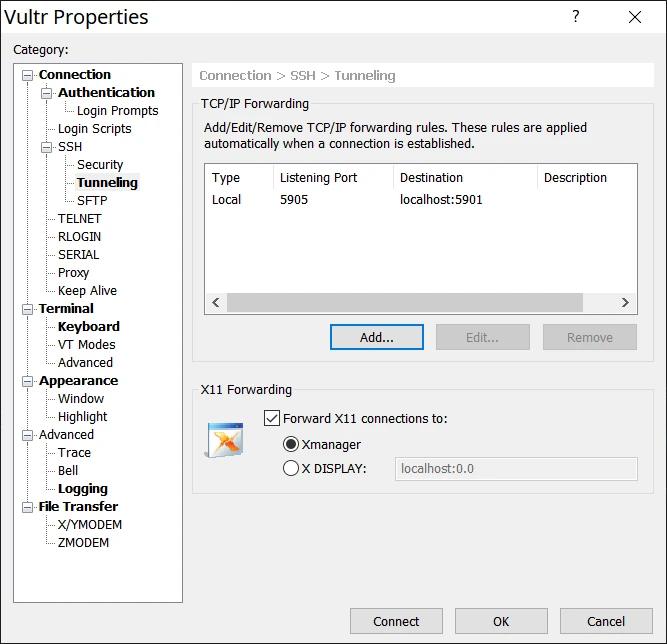This screenshot has width=667, height=644.
Task: Select the VT Modes category
Action: coord(86,345)
